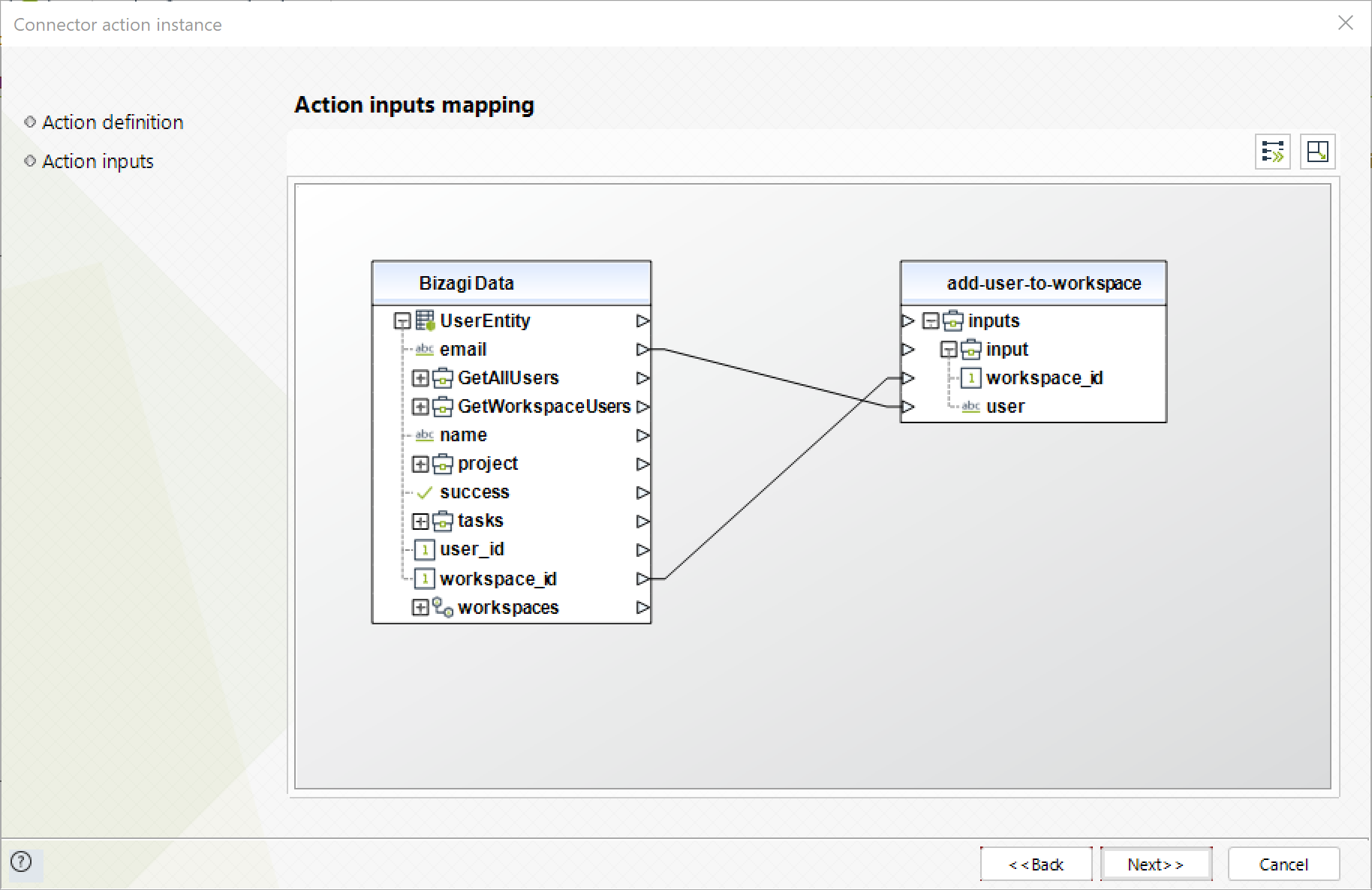The width and height of the screenshot is (1372, 890).
Task: Click the Bizagi Data panel header
Action: tap(512, 283)
